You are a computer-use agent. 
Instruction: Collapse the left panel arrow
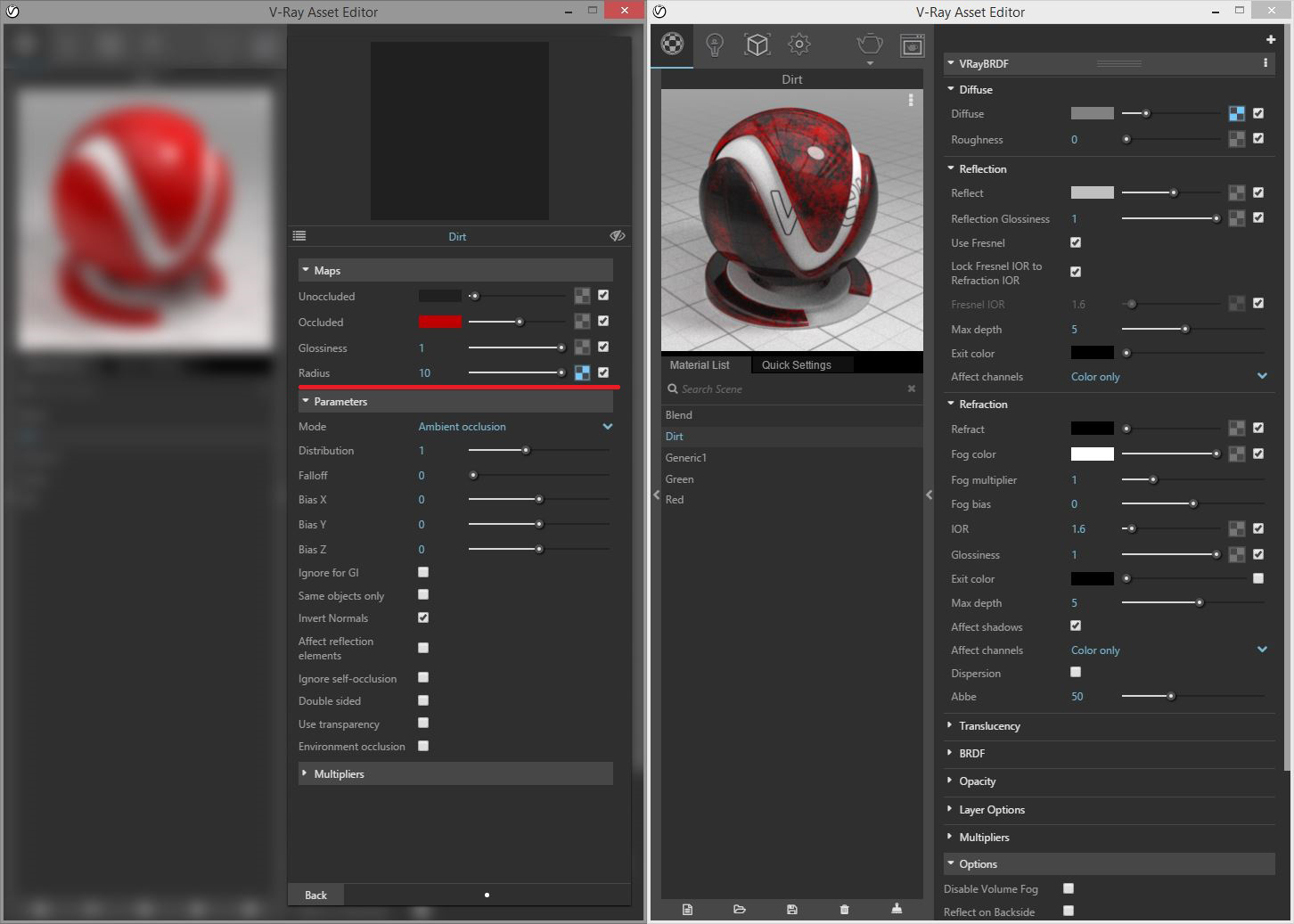(x=657, y=495)
